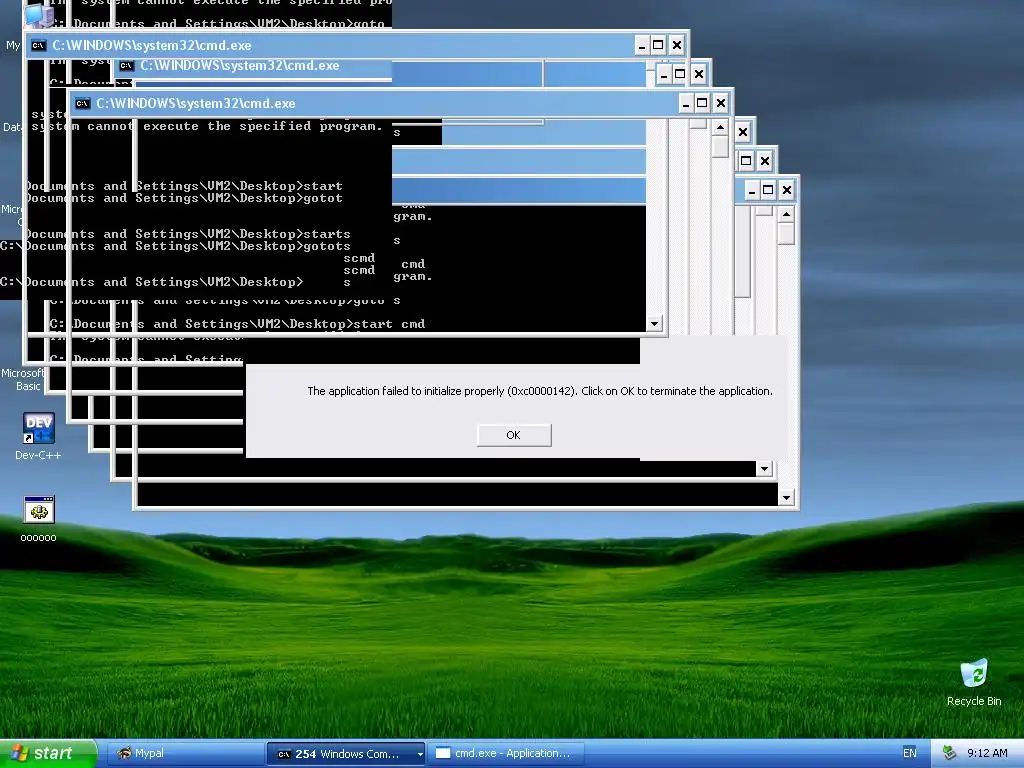Click the cmd icon in the second cmd.exe title bar
Viewport: 1024px width, 768px height.
point(126,65)
